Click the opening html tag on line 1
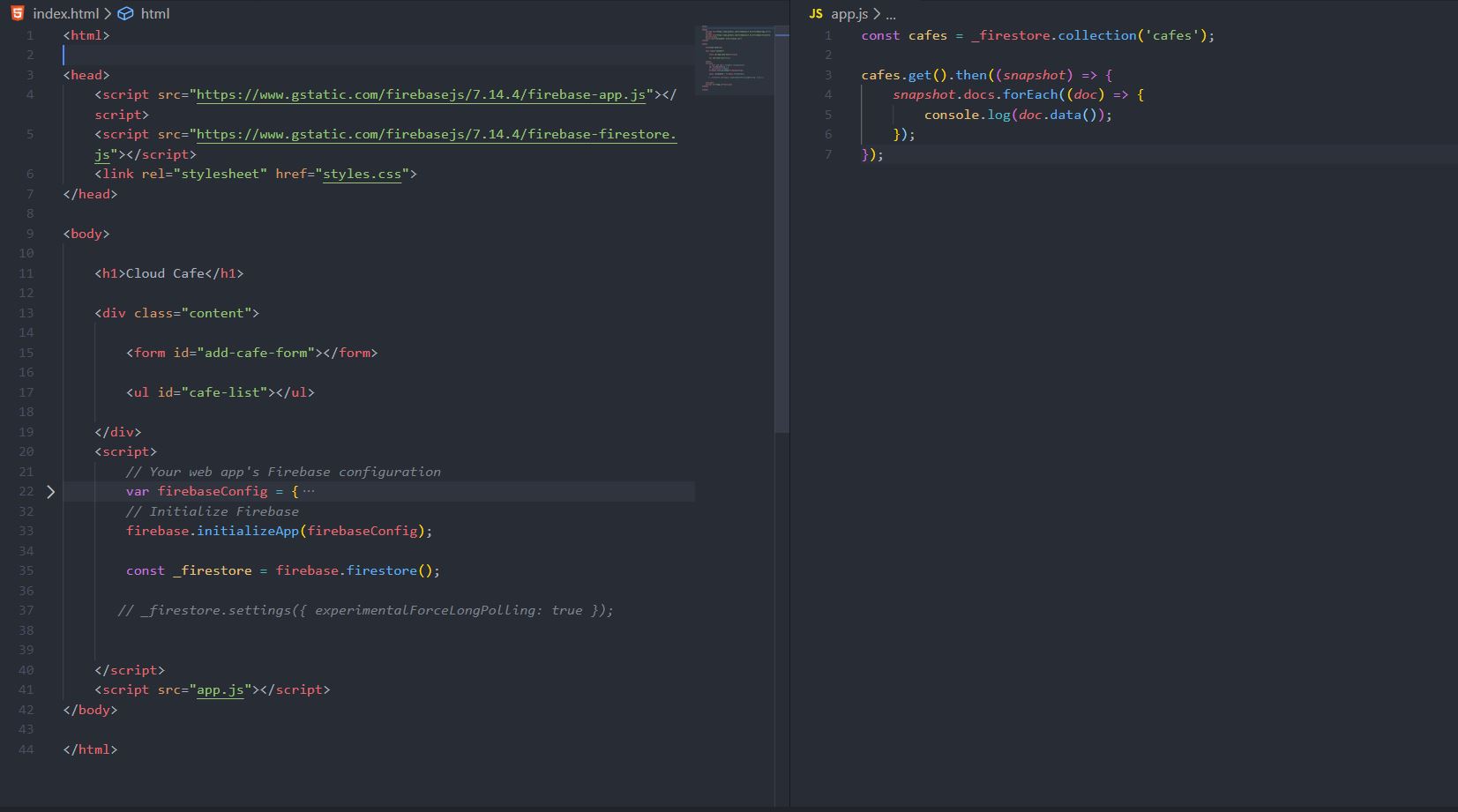1458x812 pixels. (x=86, y=35)
